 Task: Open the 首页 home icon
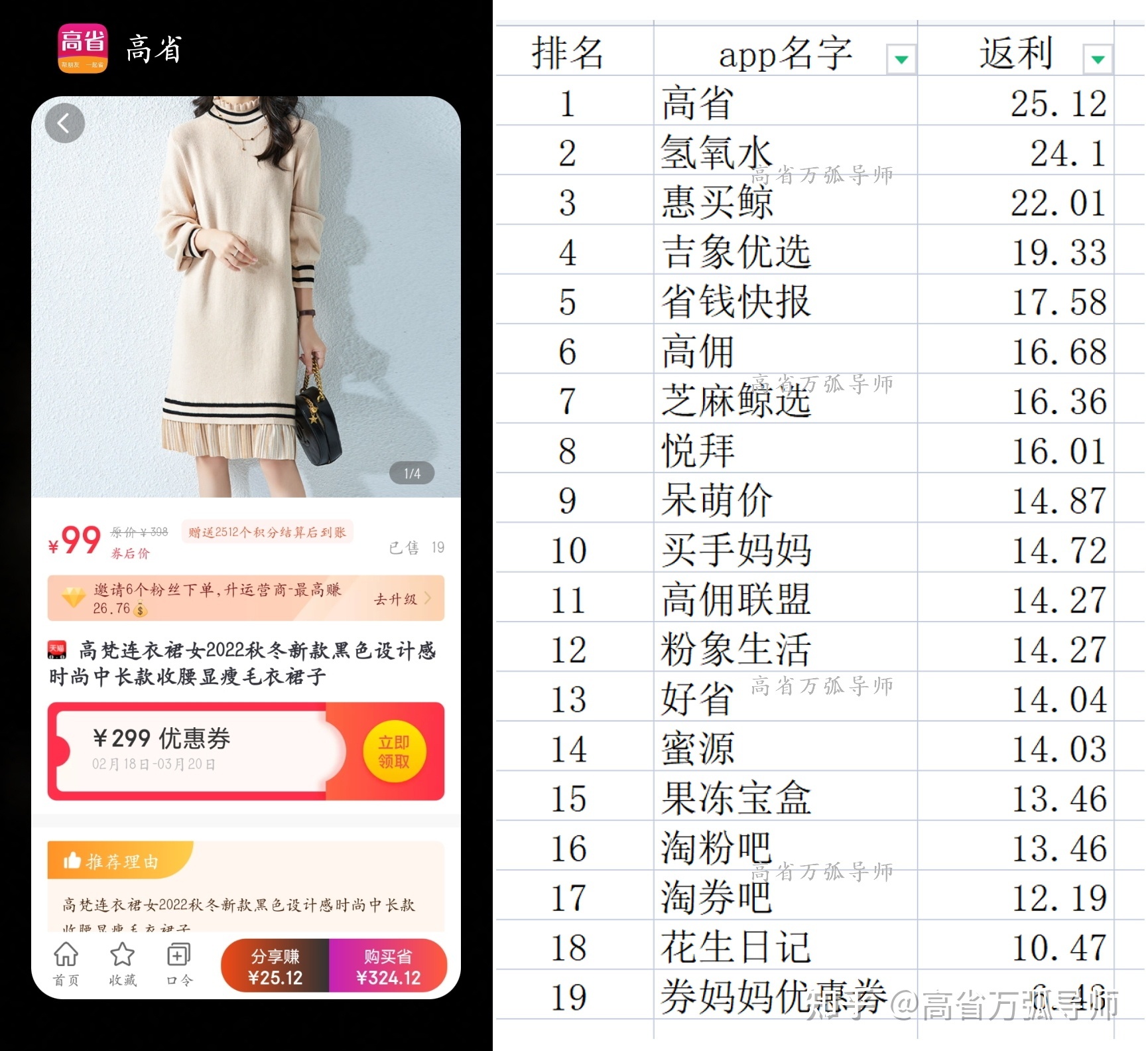pos(66,956)
